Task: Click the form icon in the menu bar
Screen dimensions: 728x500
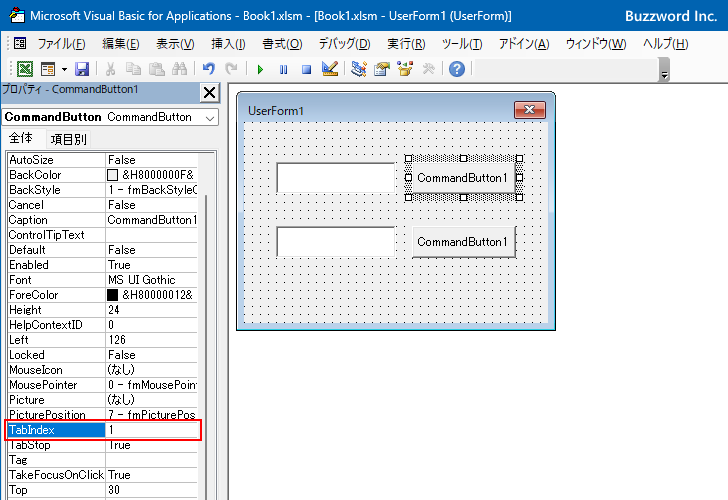Action: (20, 44)
